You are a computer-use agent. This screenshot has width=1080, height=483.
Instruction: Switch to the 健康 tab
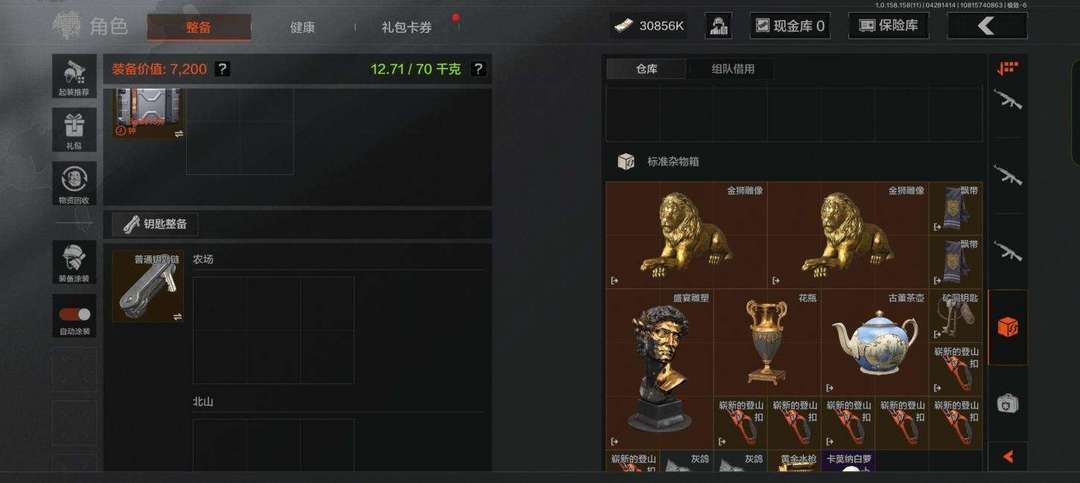pos(302,28)
